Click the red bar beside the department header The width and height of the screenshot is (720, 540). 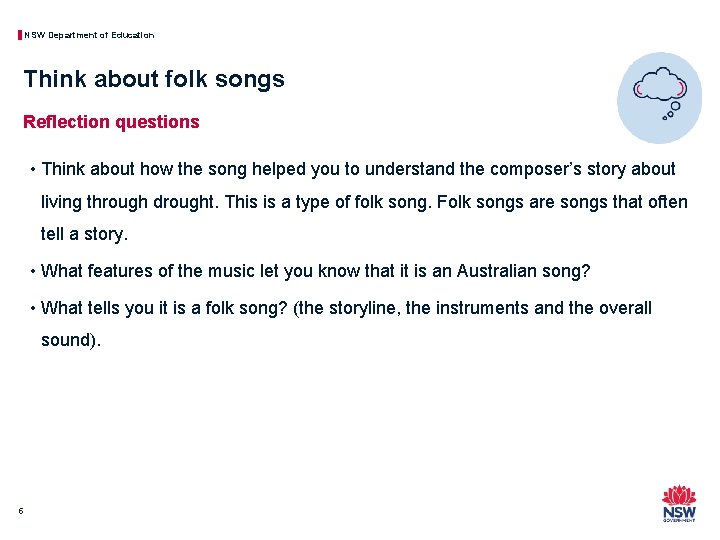click(x=20, y=36)
